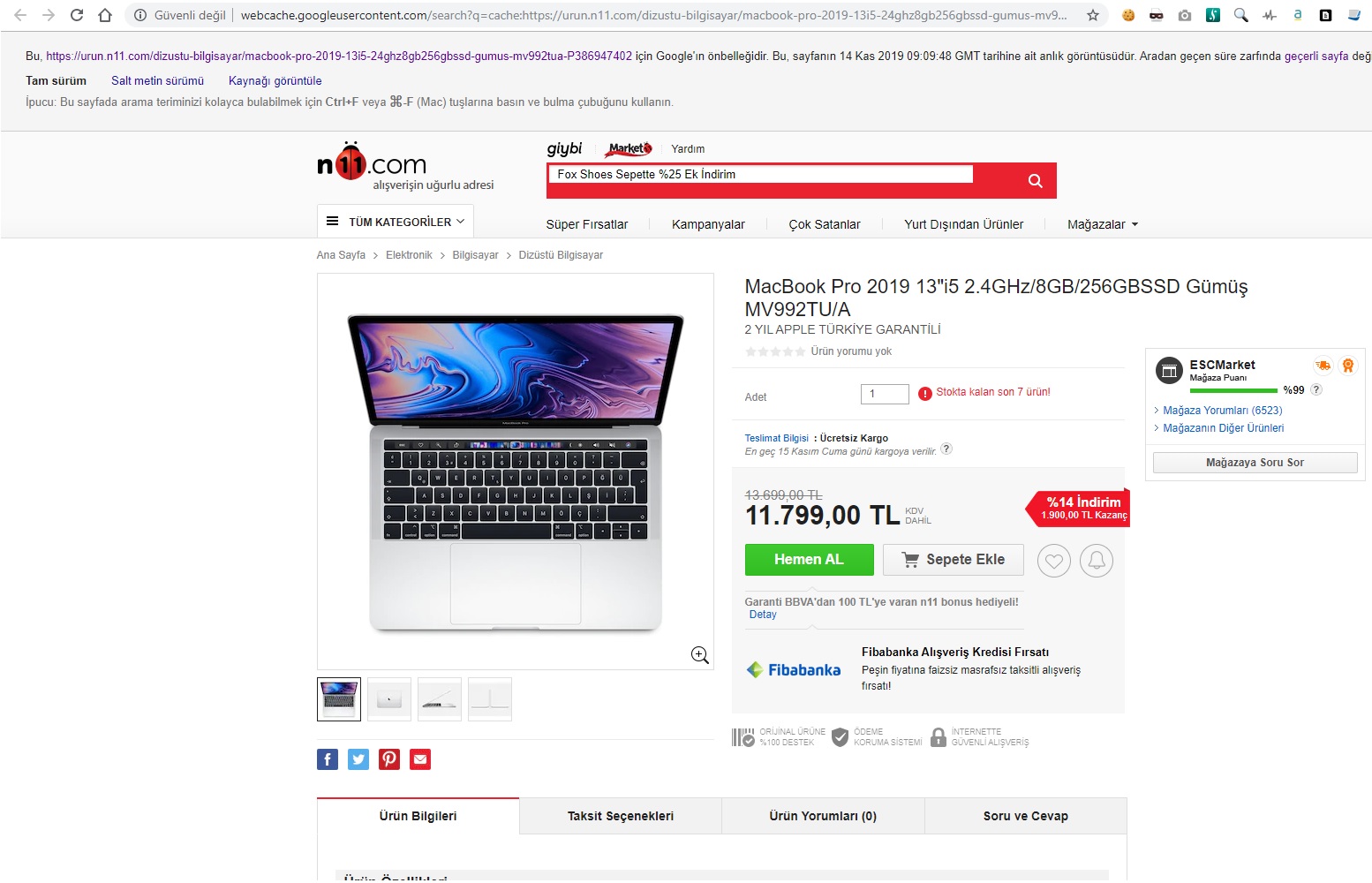Enable price alert bell icon

(x=1097, y=561)
